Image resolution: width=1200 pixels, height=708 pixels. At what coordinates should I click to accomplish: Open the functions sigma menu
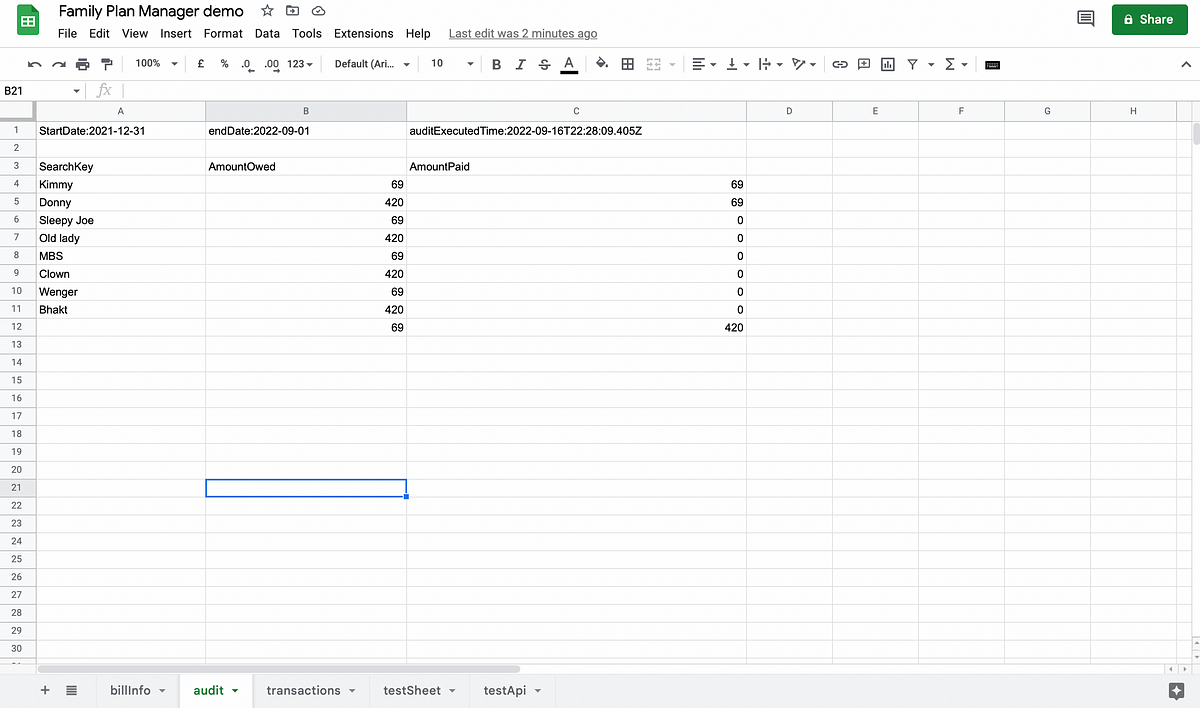[x=956, y=64]
